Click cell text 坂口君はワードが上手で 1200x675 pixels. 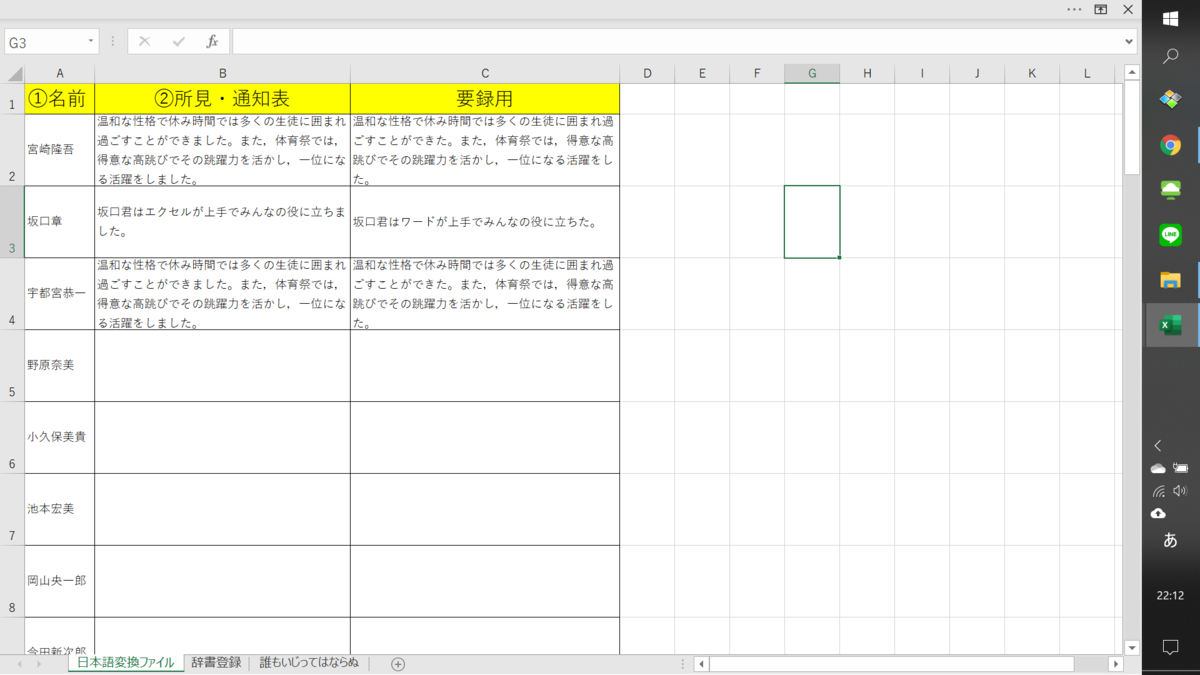pyautogui.click(x=485, y=222)
